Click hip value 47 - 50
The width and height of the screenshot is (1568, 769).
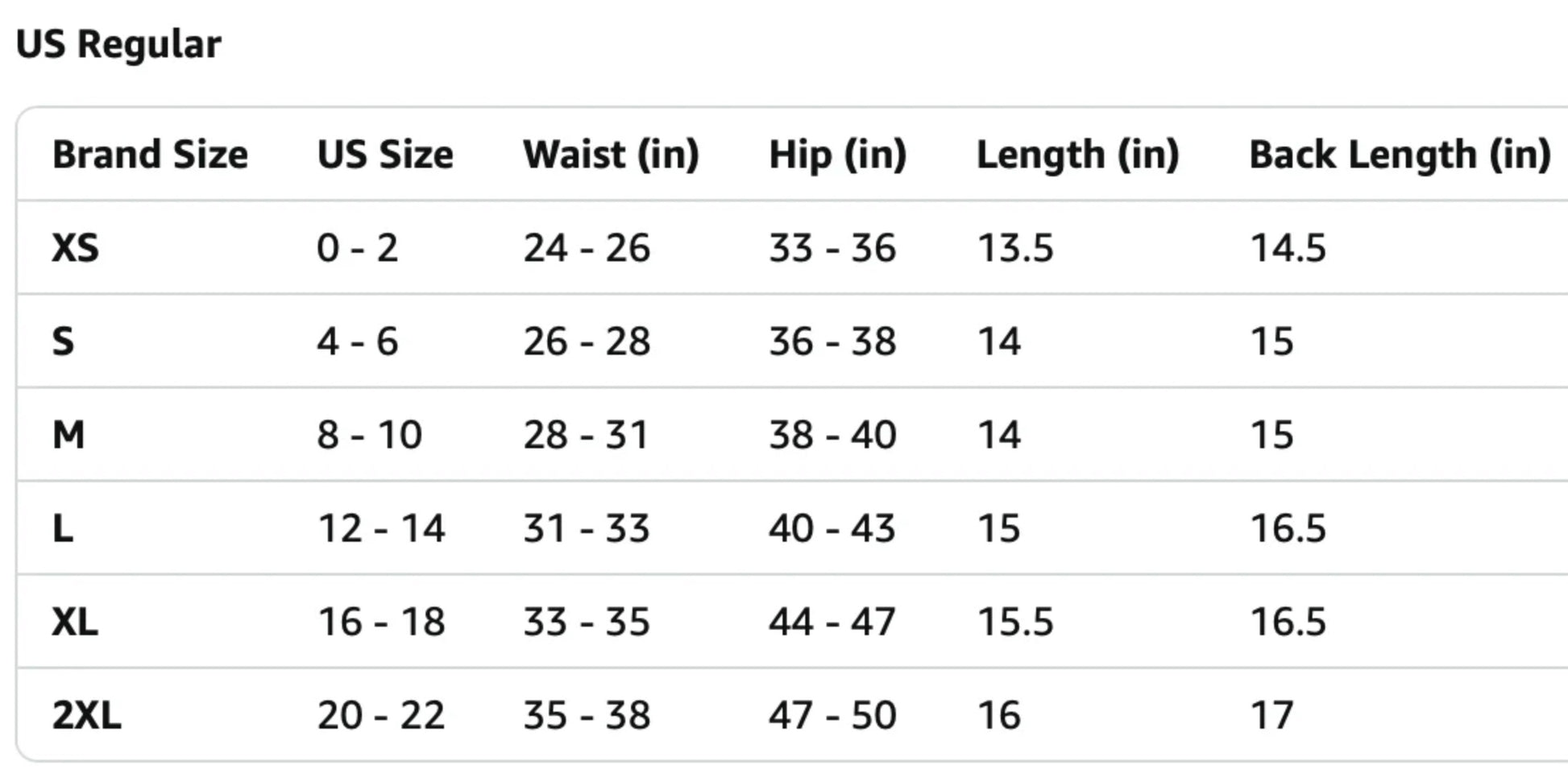coord(832,716)
